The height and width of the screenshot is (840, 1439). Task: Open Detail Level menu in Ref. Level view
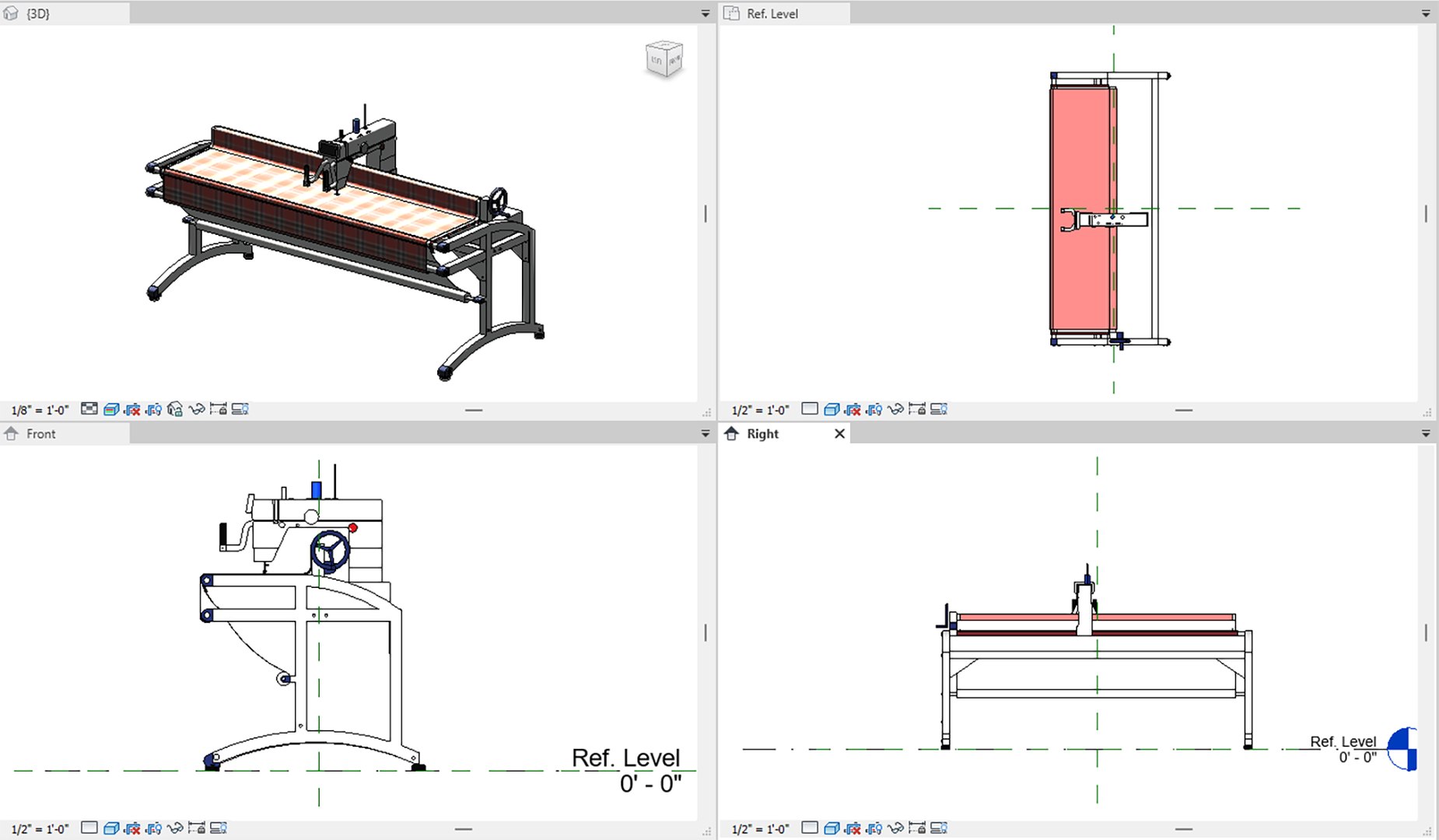click(x=810, y=408)
